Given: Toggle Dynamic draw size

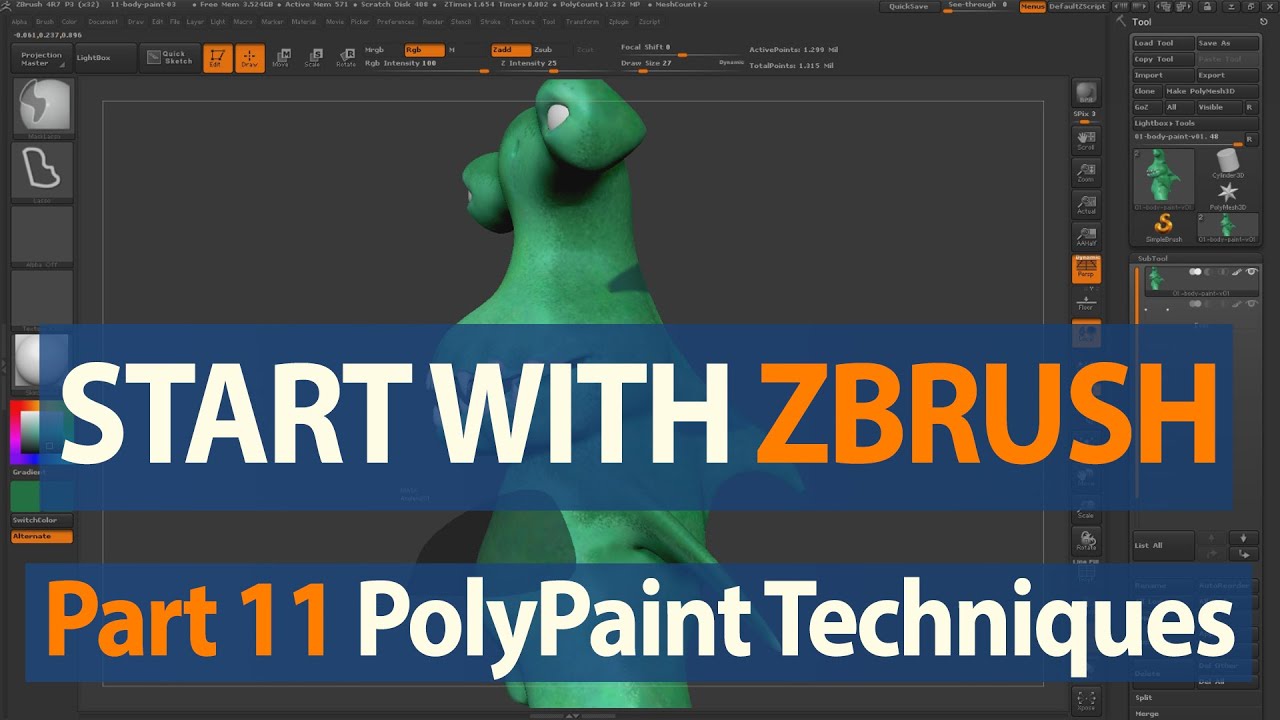Looking at the screenshot, I should 731,63.
